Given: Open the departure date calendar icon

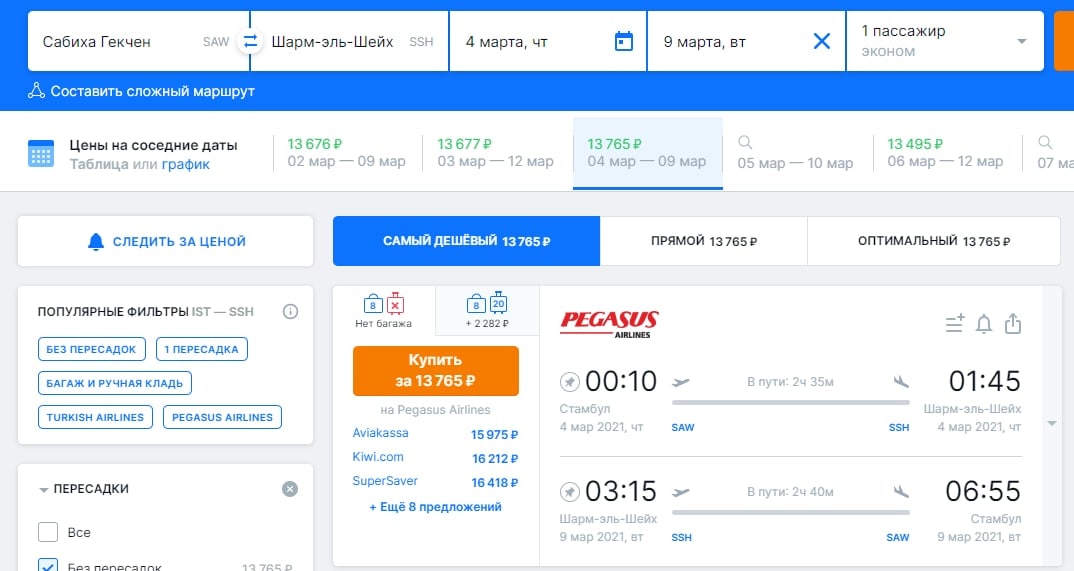Looking at the screenshot, I should [623, 41].
